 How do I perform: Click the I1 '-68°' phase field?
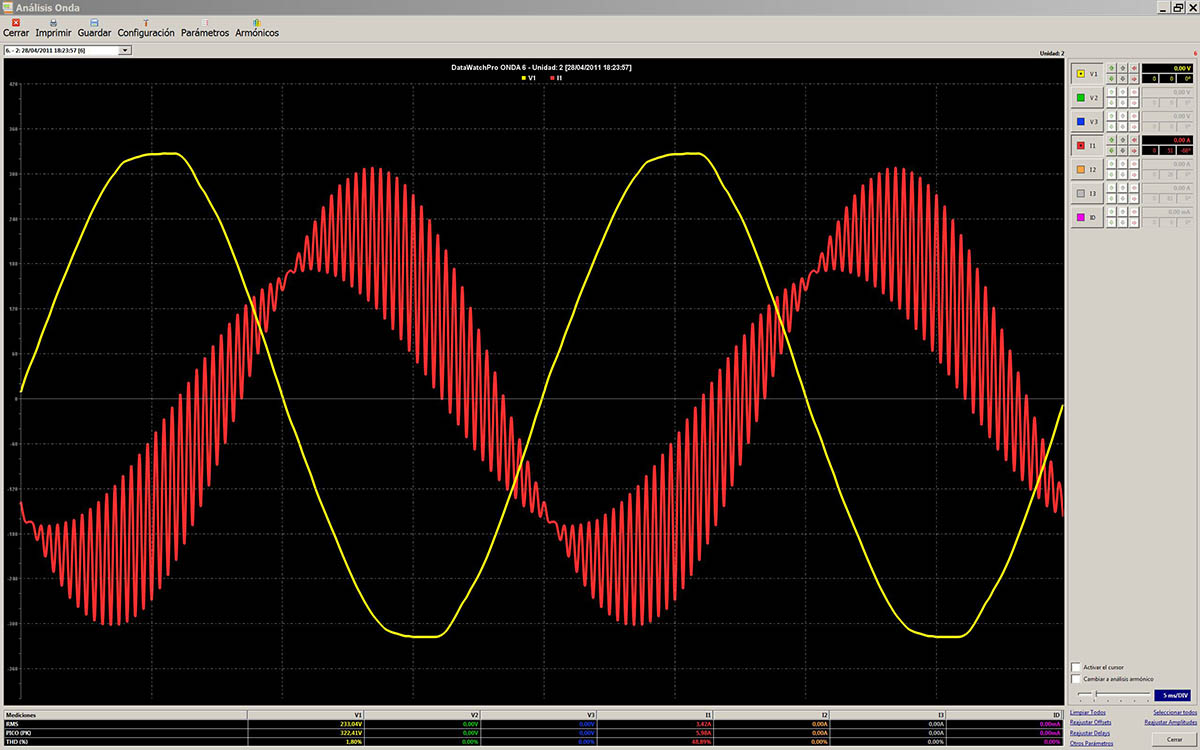[1185, 151]
